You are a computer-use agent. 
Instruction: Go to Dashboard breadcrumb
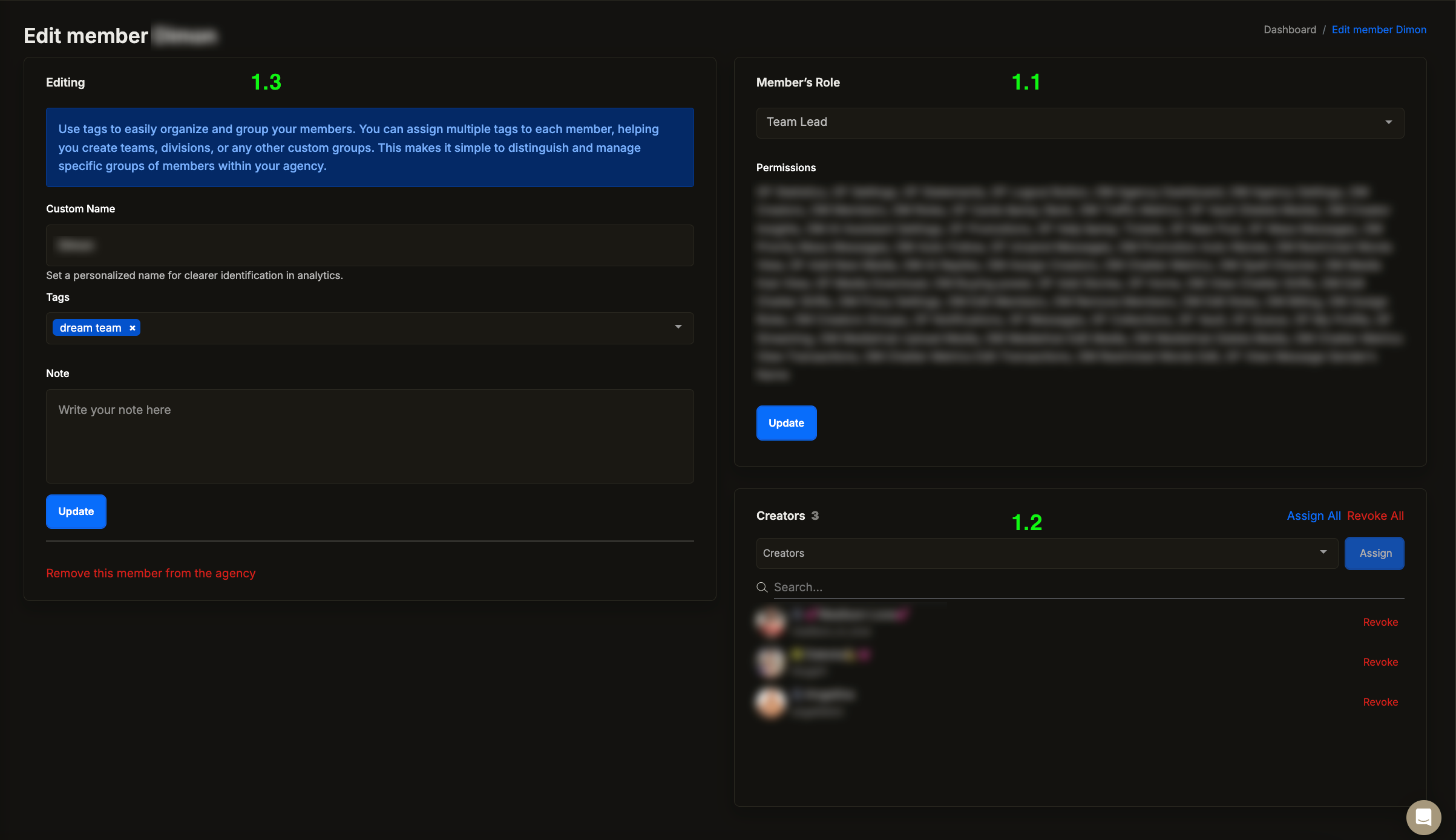1290,30
